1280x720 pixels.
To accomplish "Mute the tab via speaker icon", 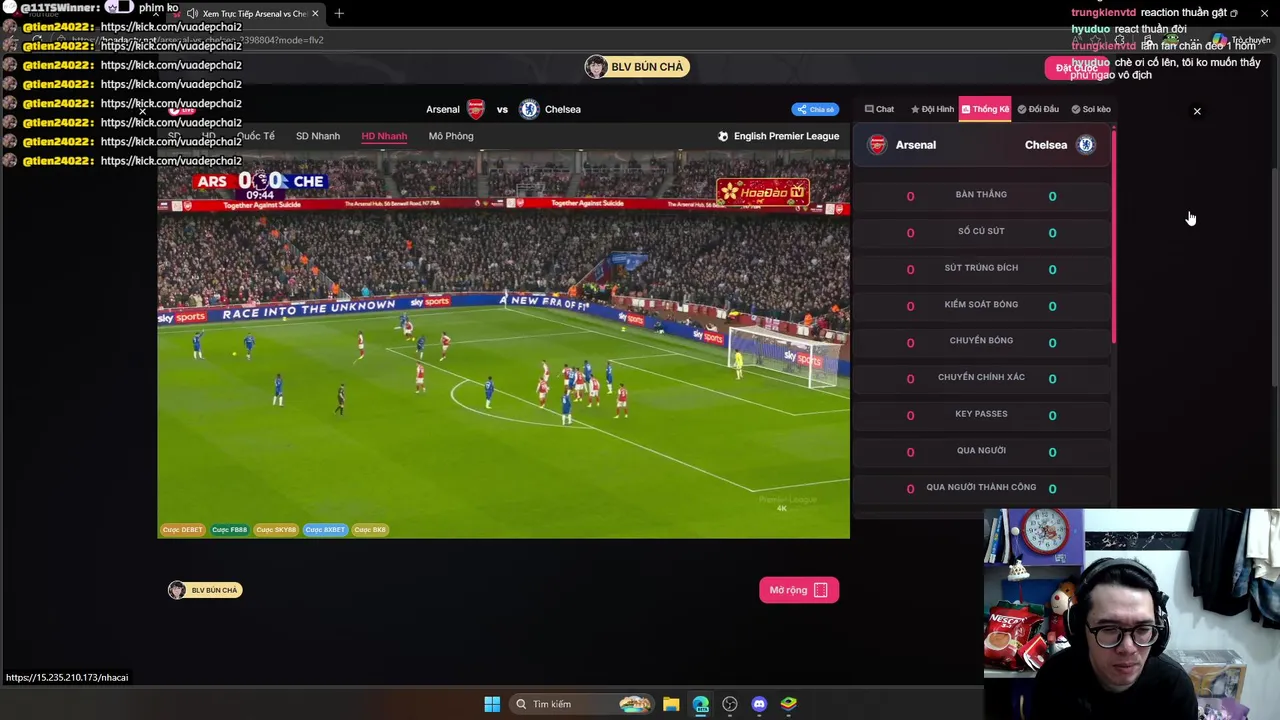I will point(192,14).
